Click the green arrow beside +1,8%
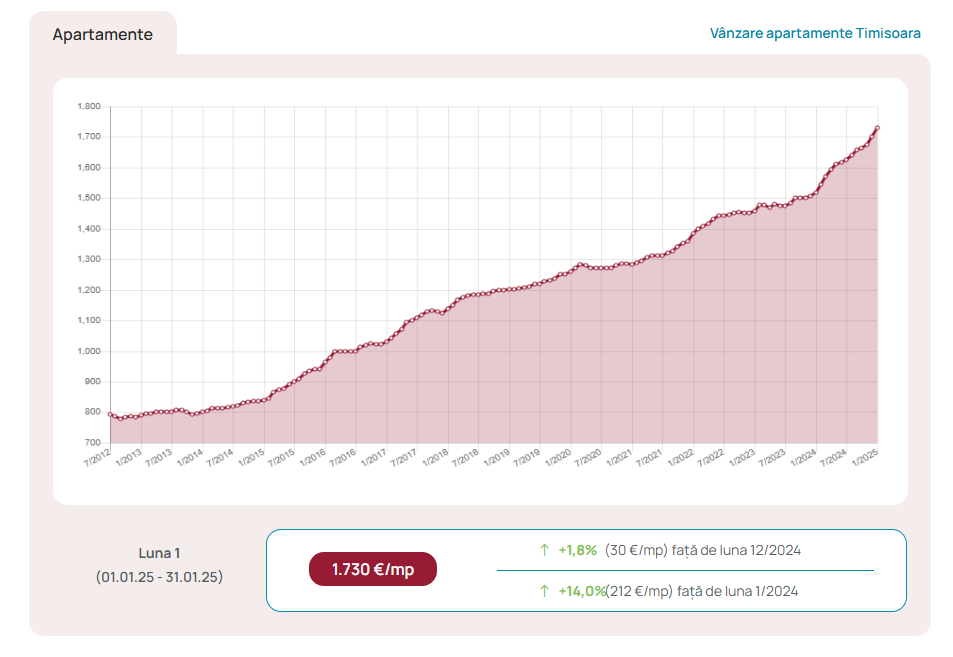 coord(544,550)
